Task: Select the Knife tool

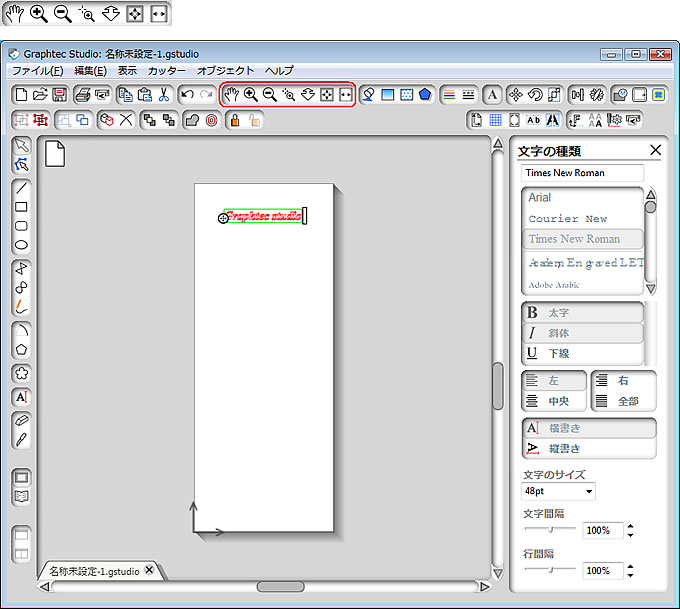Action: (21, 439)
